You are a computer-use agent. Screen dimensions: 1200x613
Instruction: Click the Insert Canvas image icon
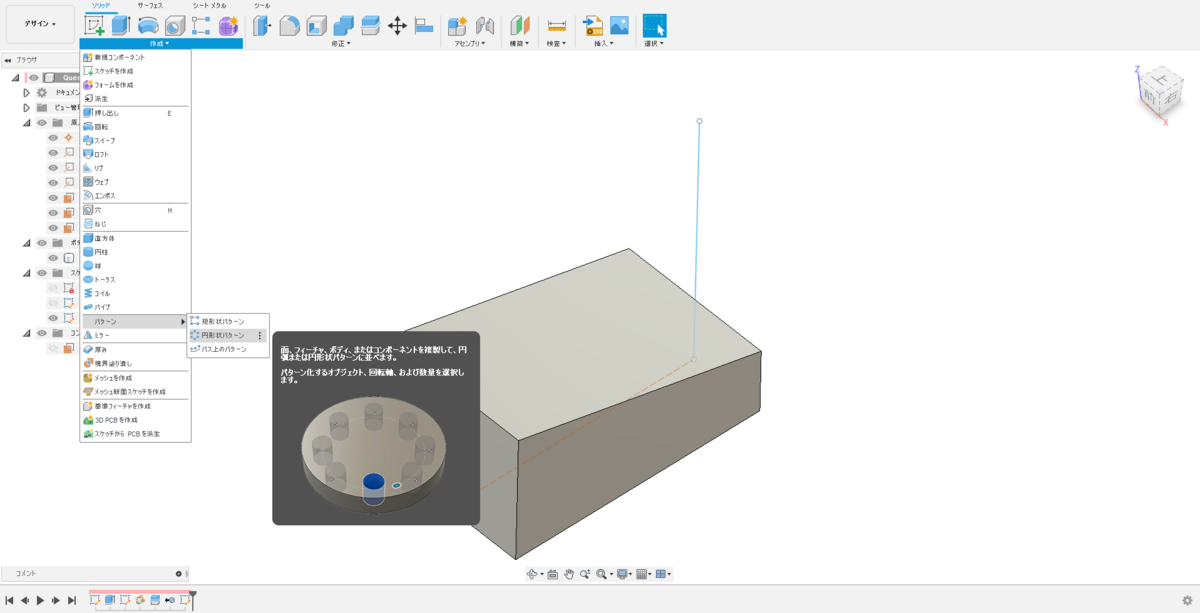click(x=620, y=26)
